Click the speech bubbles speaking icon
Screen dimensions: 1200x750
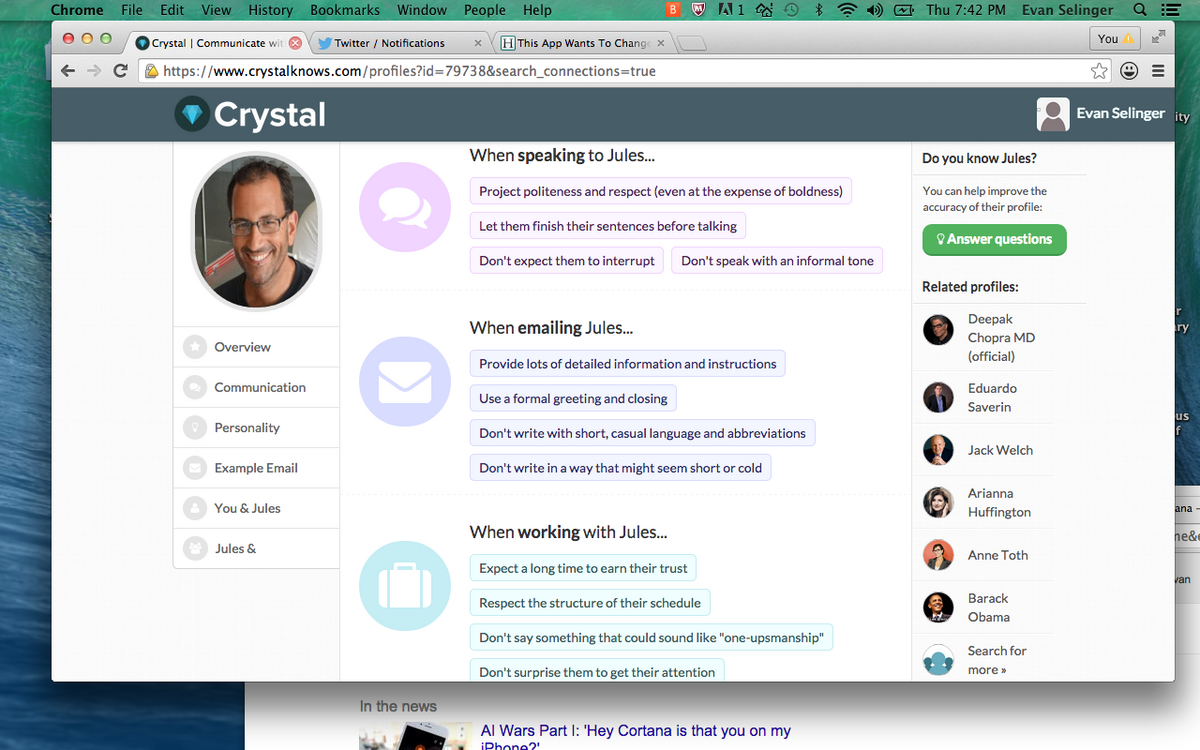405,209
